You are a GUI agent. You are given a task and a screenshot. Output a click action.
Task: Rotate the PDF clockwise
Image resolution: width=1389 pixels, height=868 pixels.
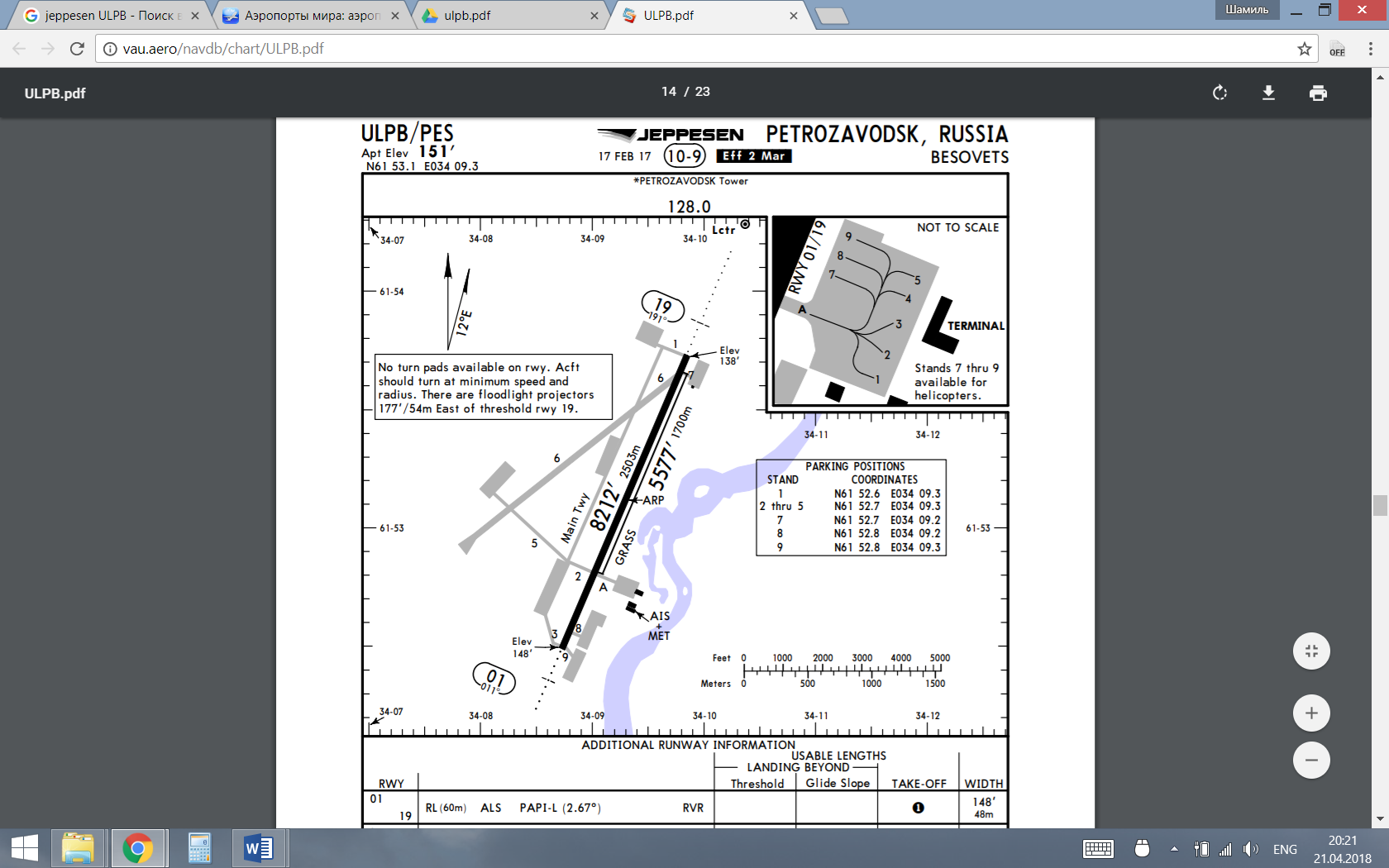point(1220,93)
